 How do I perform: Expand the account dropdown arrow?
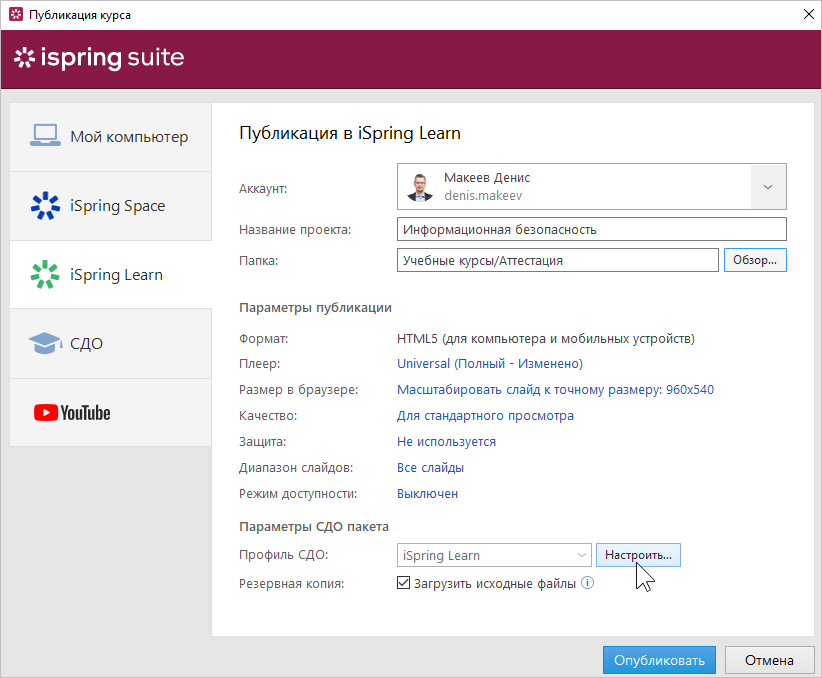tap(768, 187)
